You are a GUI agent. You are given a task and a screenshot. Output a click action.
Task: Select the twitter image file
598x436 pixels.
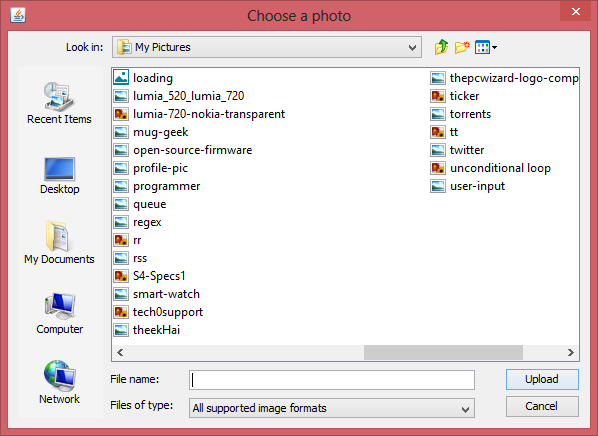pyautogui.click(x=457, y=150)
